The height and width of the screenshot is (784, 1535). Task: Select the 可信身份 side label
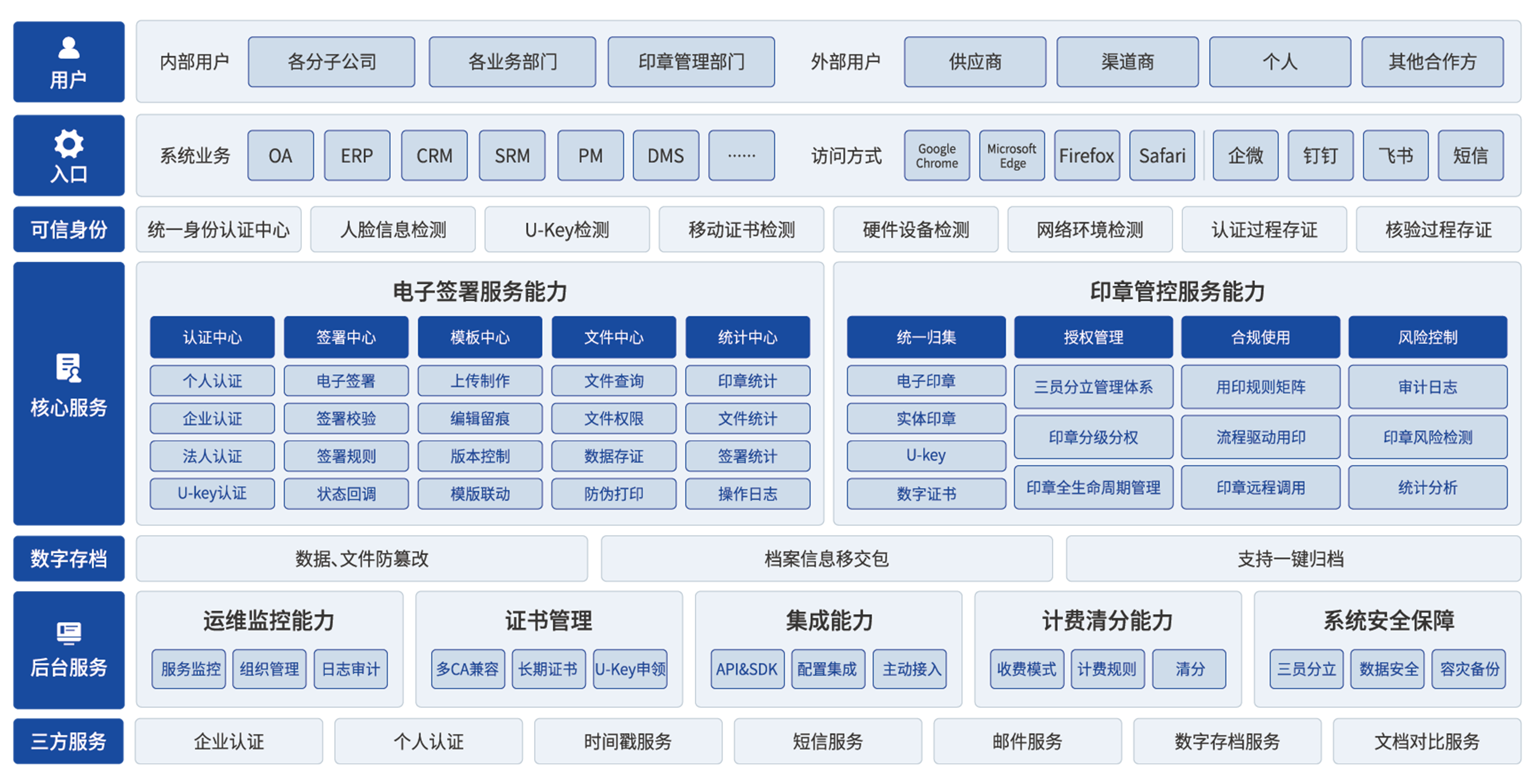(x=69, y=229)
